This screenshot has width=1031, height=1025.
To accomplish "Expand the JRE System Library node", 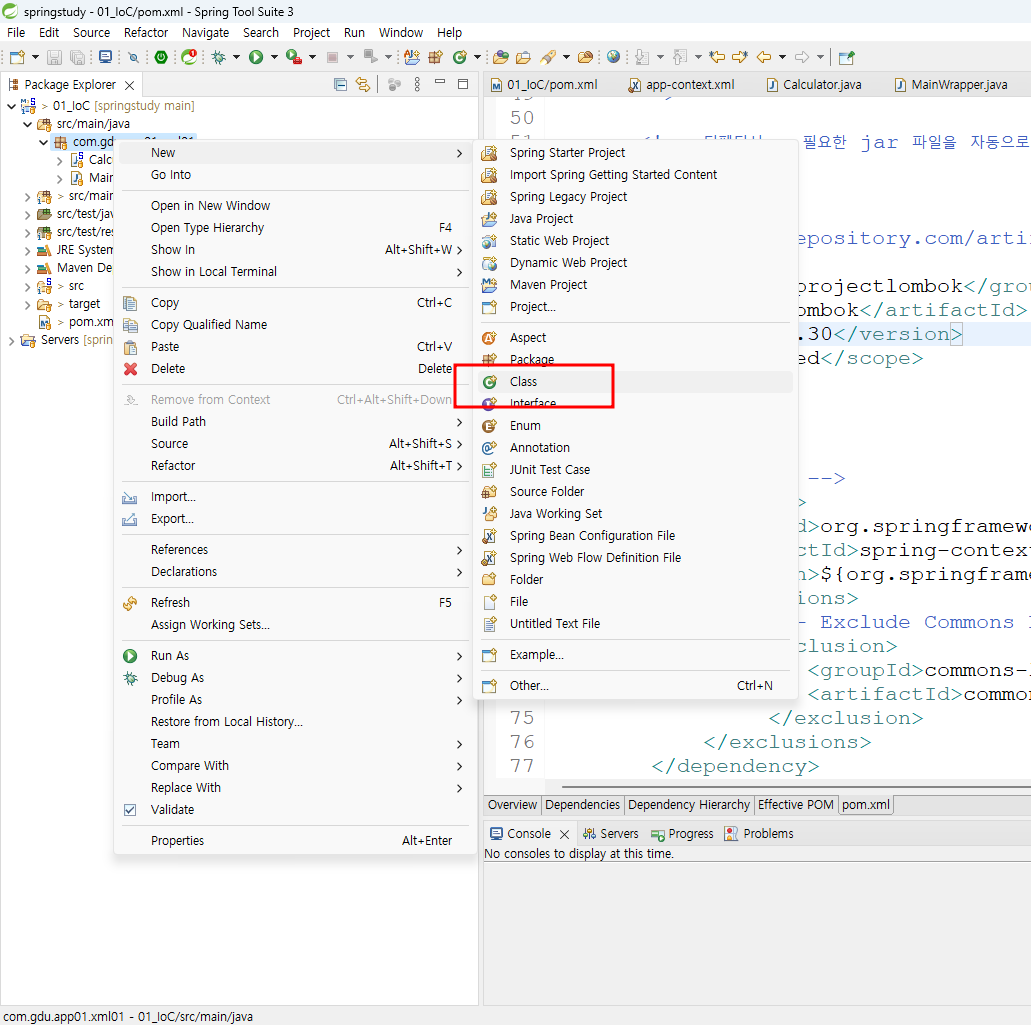I will tap(28, 250).
